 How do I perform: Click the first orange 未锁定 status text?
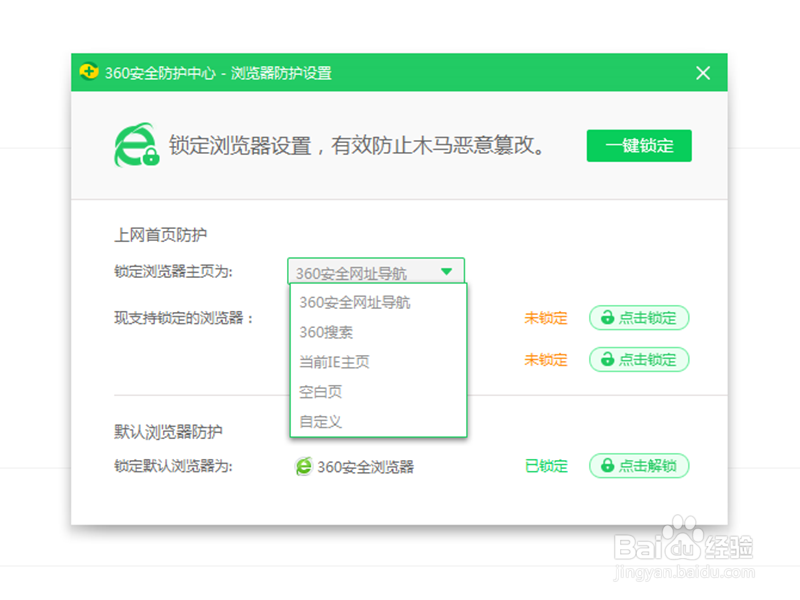pyautogui.click(x=545, y=318)
